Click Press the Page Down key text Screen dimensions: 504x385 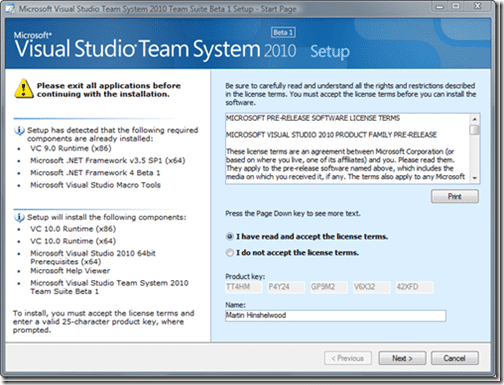tap(293, 213)
